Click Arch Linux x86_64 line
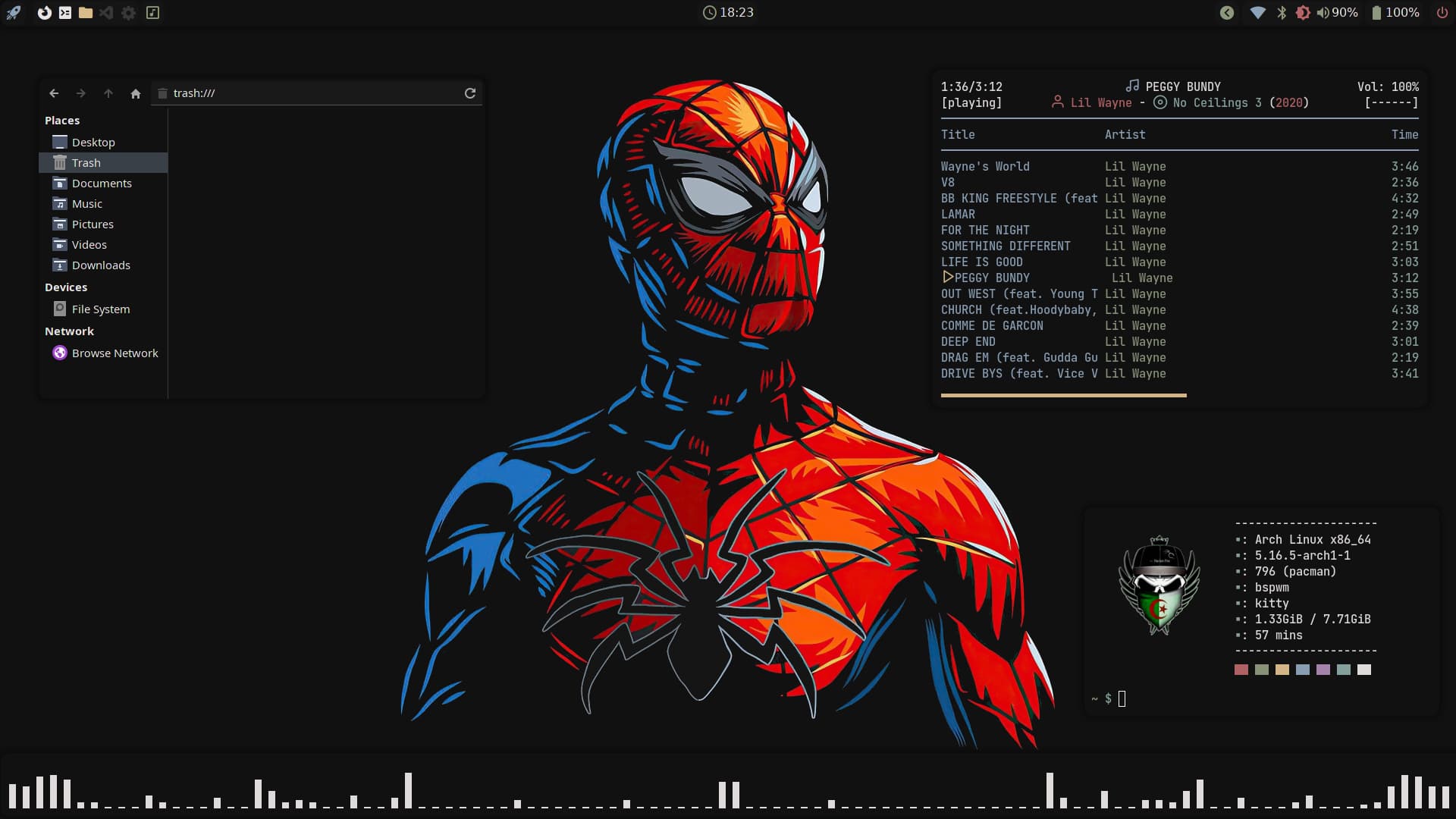1456x819 pixels. [x=1303, y=540]
